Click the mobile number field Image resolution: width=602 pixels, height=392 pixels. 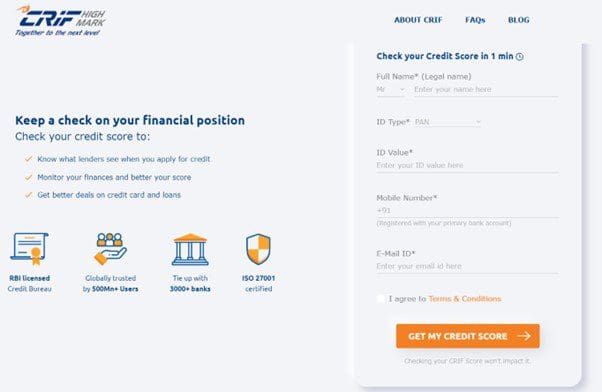click(467, 211)
